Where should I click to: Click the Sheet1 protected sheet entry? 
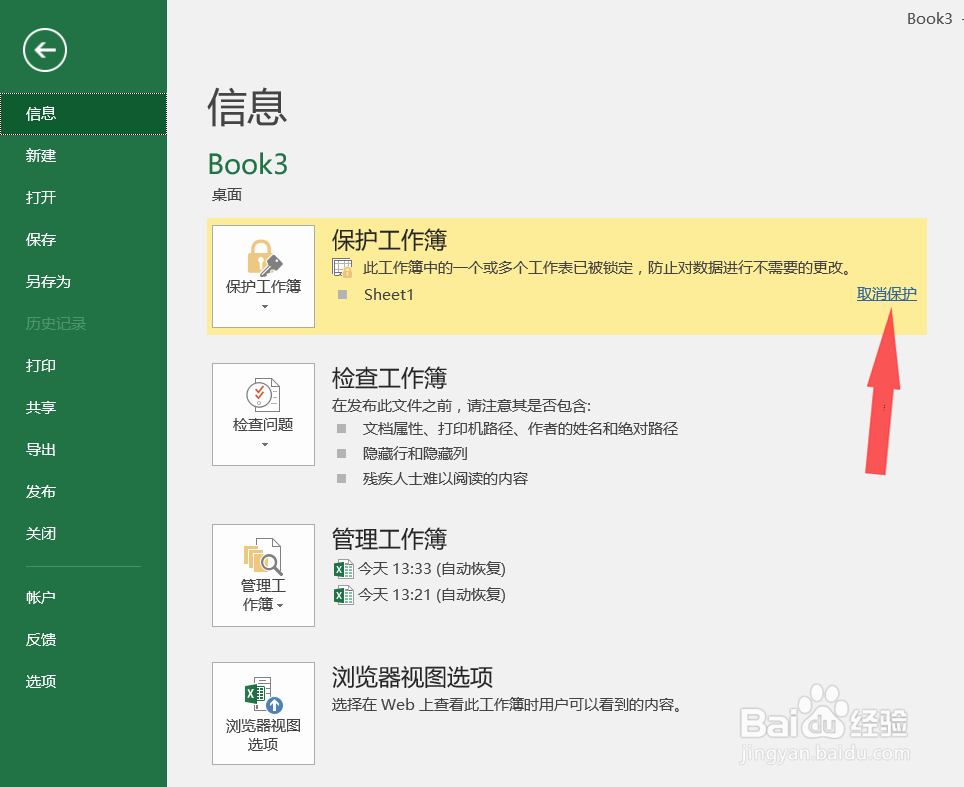[x=388, y=293]
